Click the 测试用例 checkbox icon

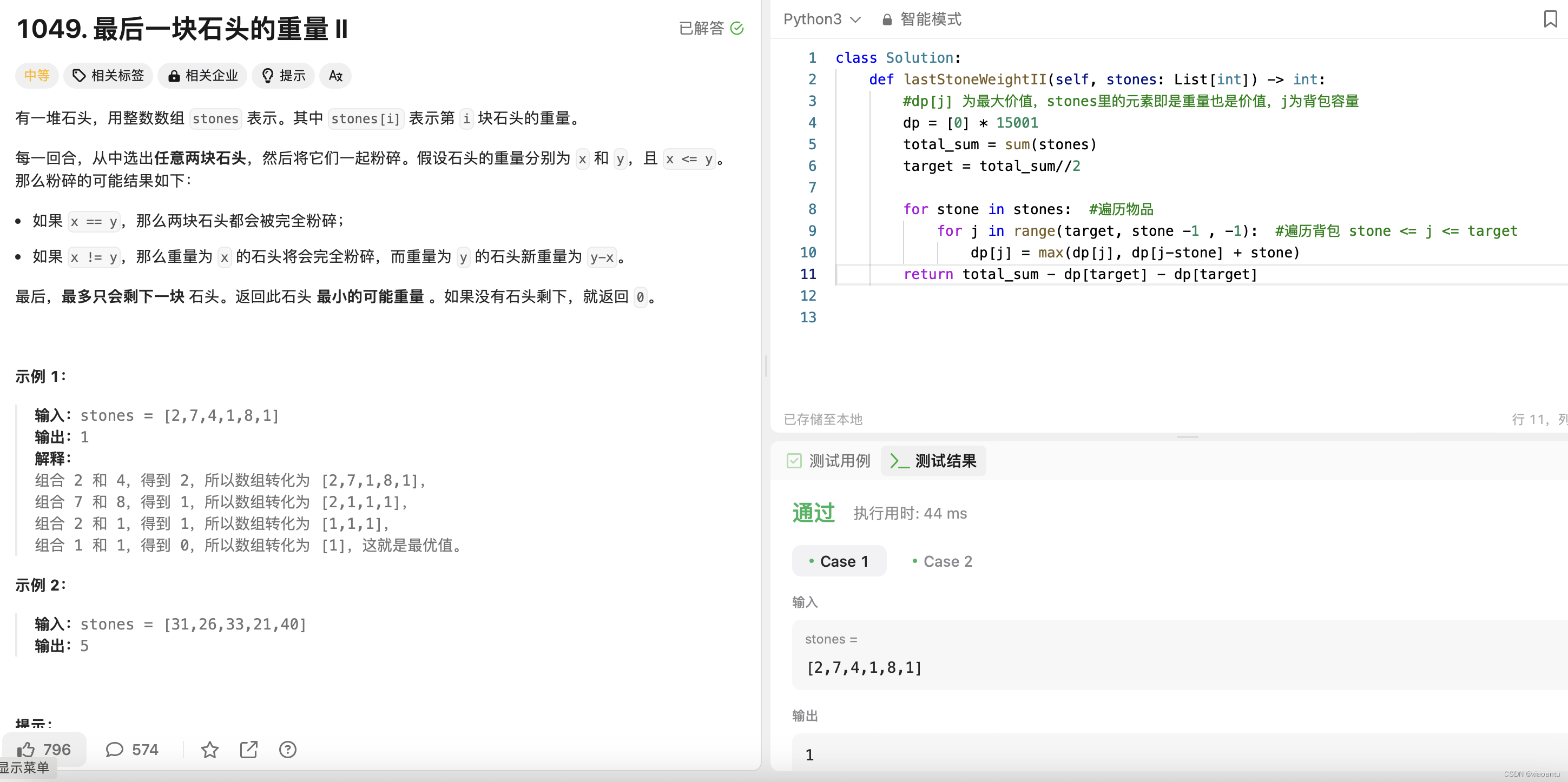[794, 461]
